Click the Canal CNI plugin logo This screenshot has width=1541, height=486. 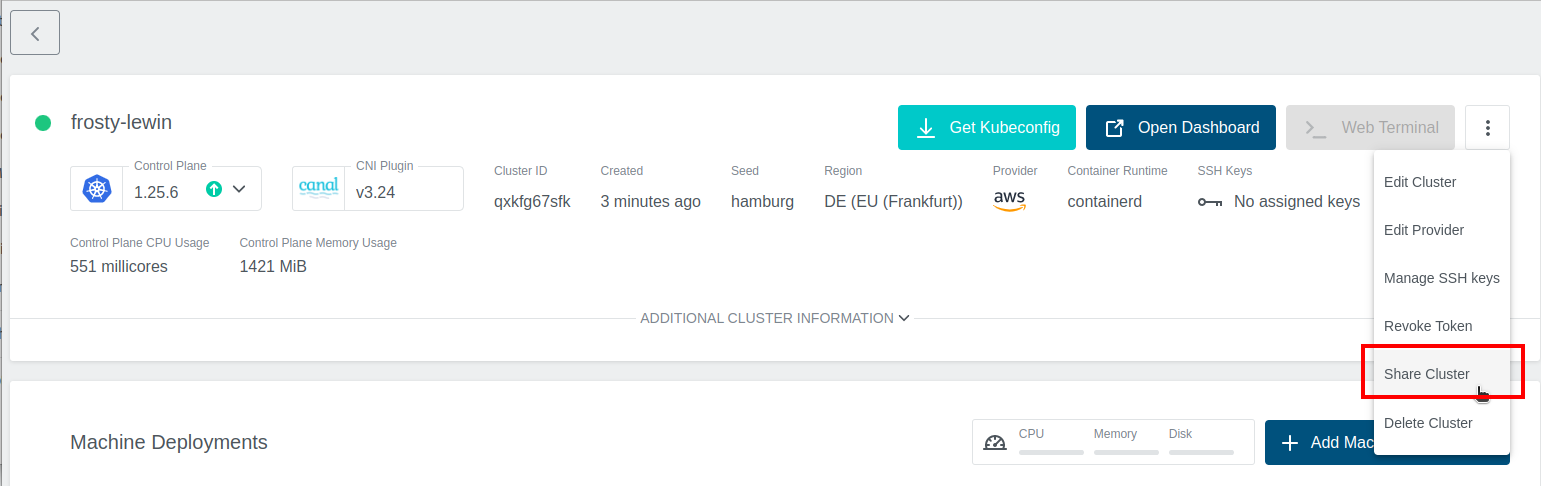point(318,188)
